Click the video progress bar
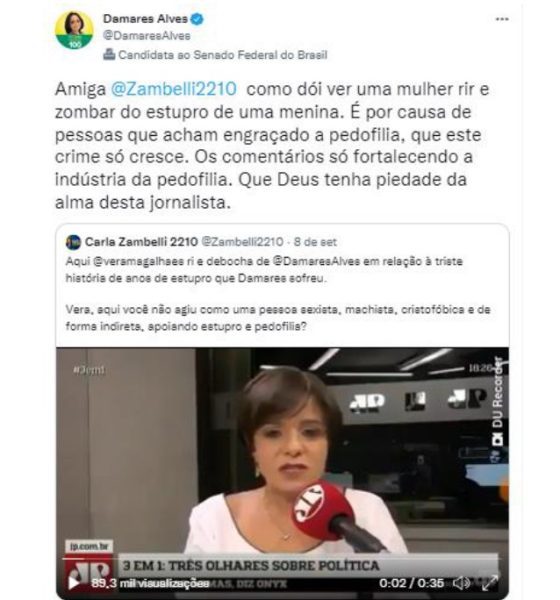This screenshot has height=600, width=560. (282, 558)
